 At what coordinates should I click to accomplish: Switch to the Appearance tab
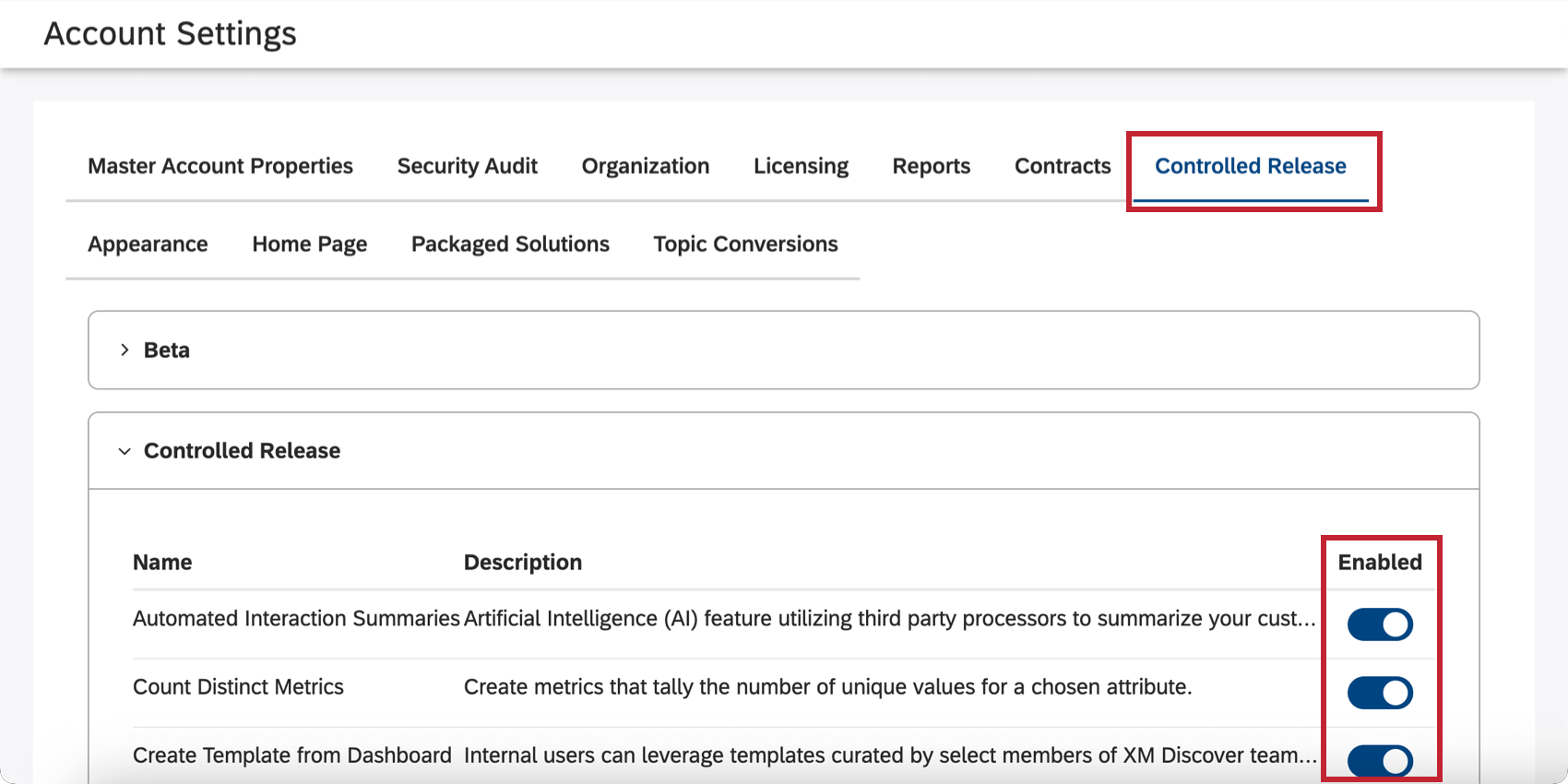(x=148, y=244)
